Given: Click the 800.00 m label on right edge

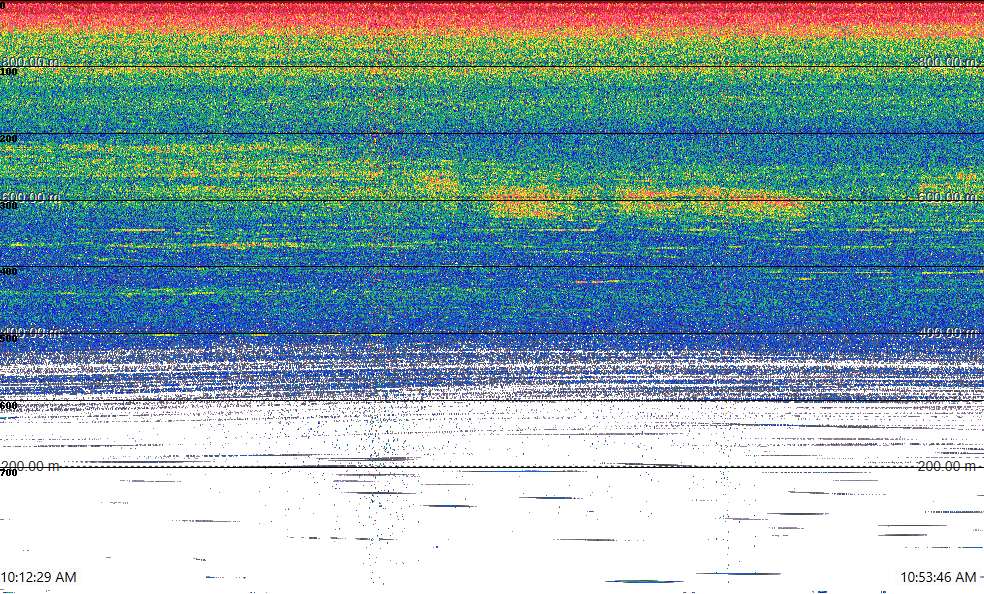Looking at the screenshot, I should (x=948, y=61).
